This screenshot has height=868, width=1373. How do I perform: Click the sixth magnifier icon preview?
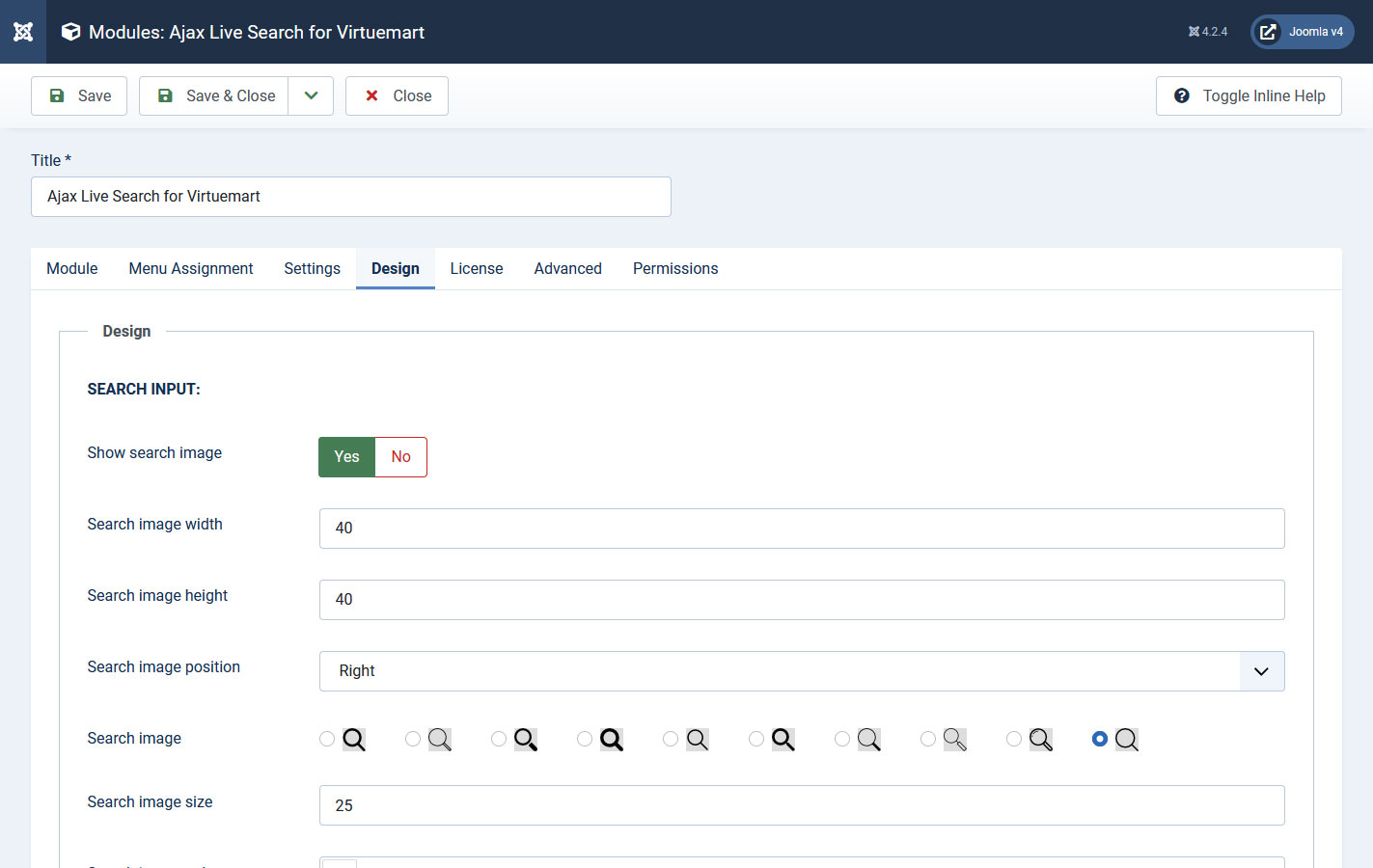[x=783, y=740]
